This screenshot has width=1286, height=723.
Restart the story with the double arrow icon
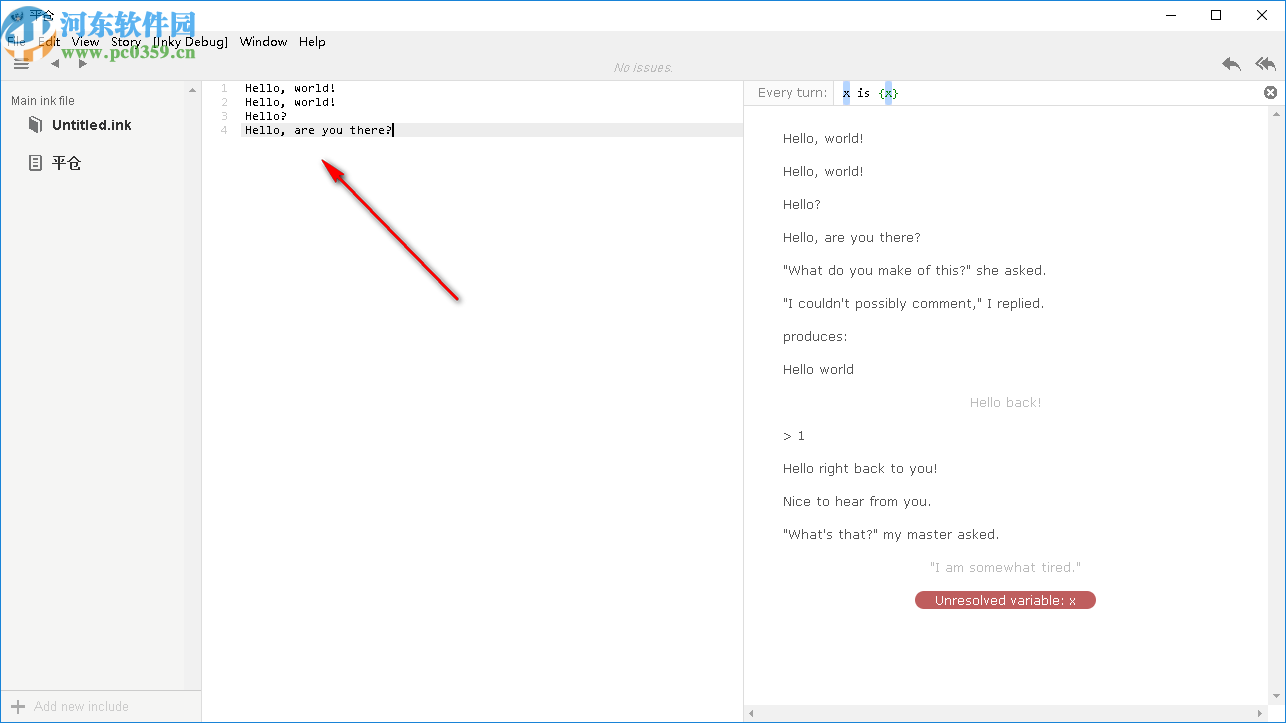click(1266, 64)
